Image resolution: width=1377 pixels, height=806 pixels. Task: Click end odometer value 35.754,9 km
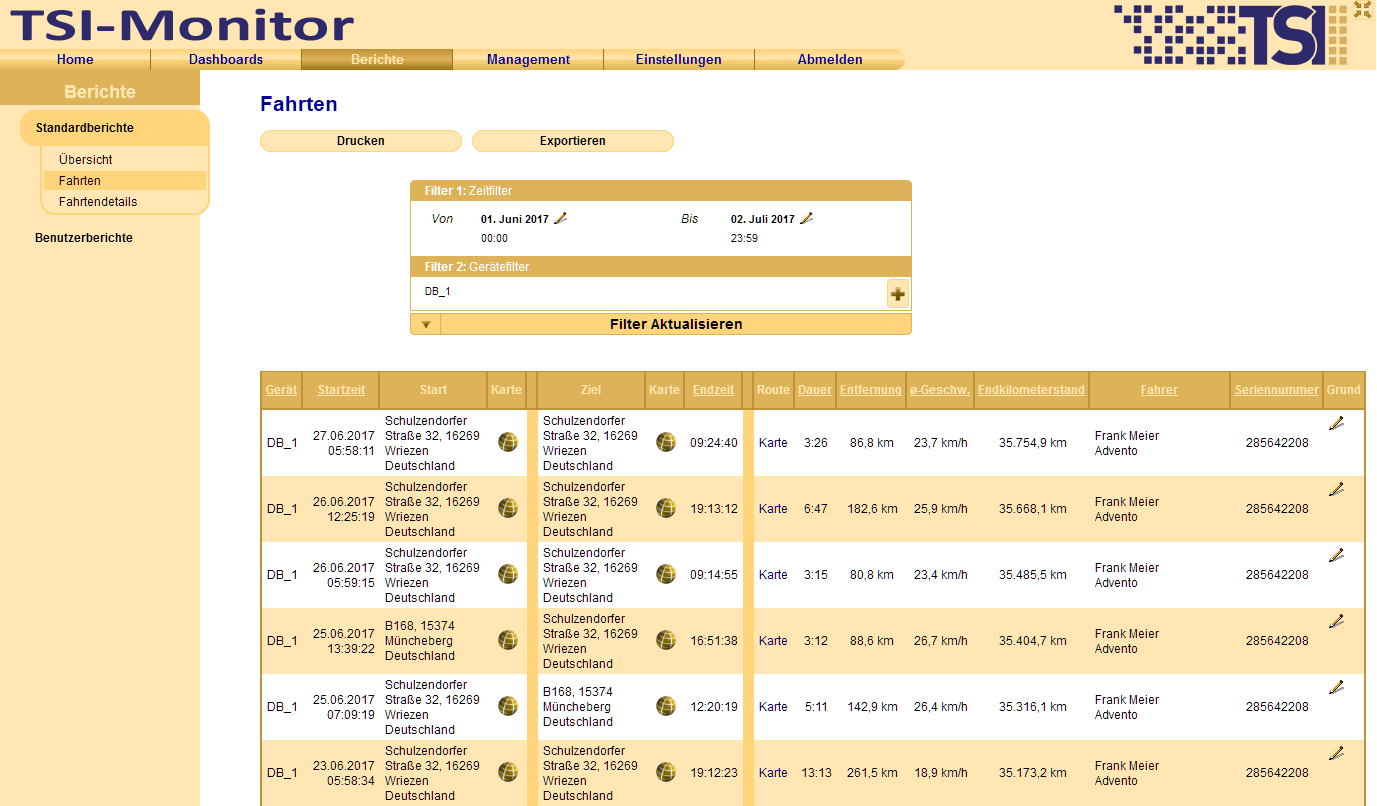pyautogui.click(x=1033, y=443)
